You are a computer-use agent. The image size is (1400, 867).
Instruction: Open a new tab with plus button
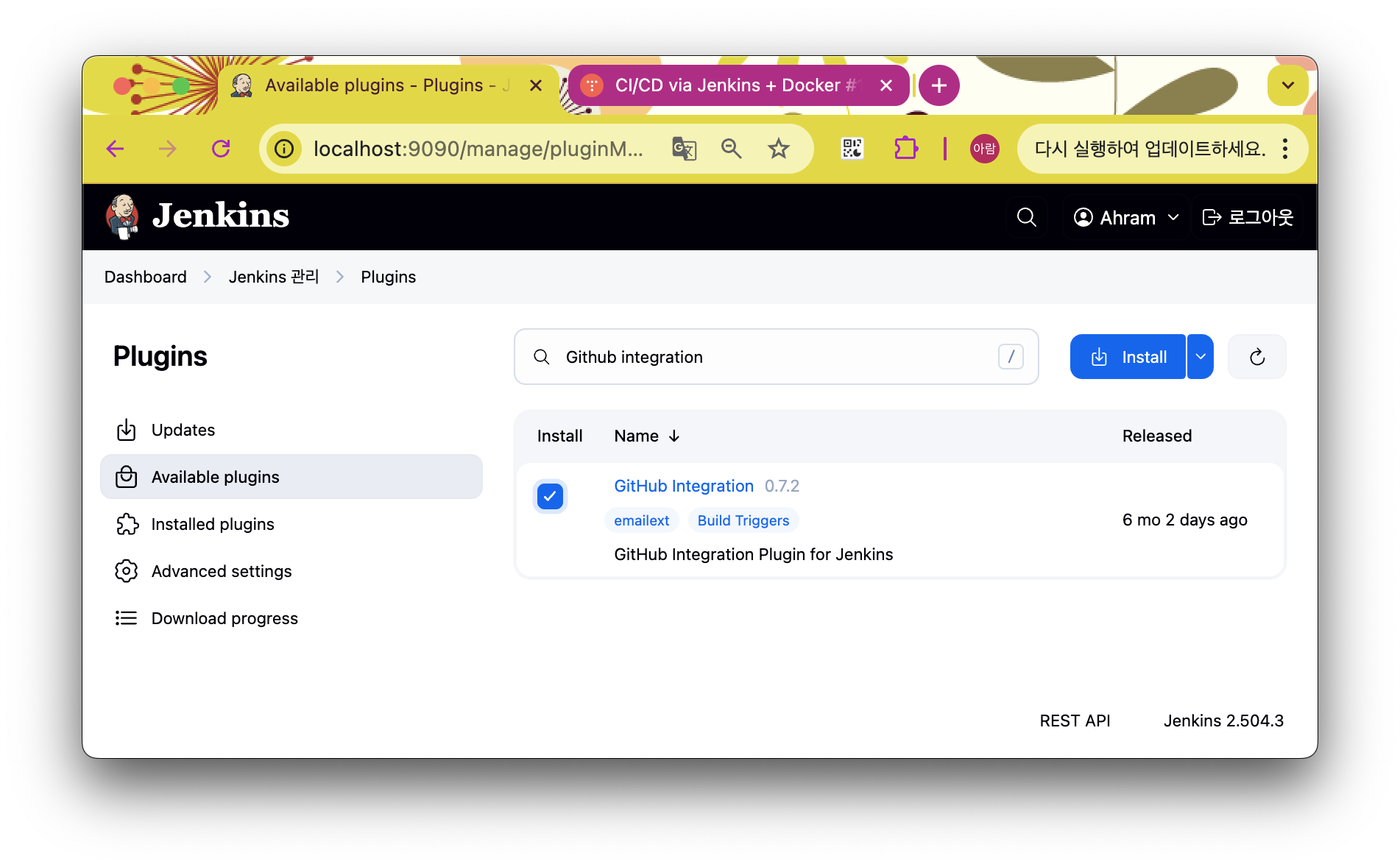939,85
